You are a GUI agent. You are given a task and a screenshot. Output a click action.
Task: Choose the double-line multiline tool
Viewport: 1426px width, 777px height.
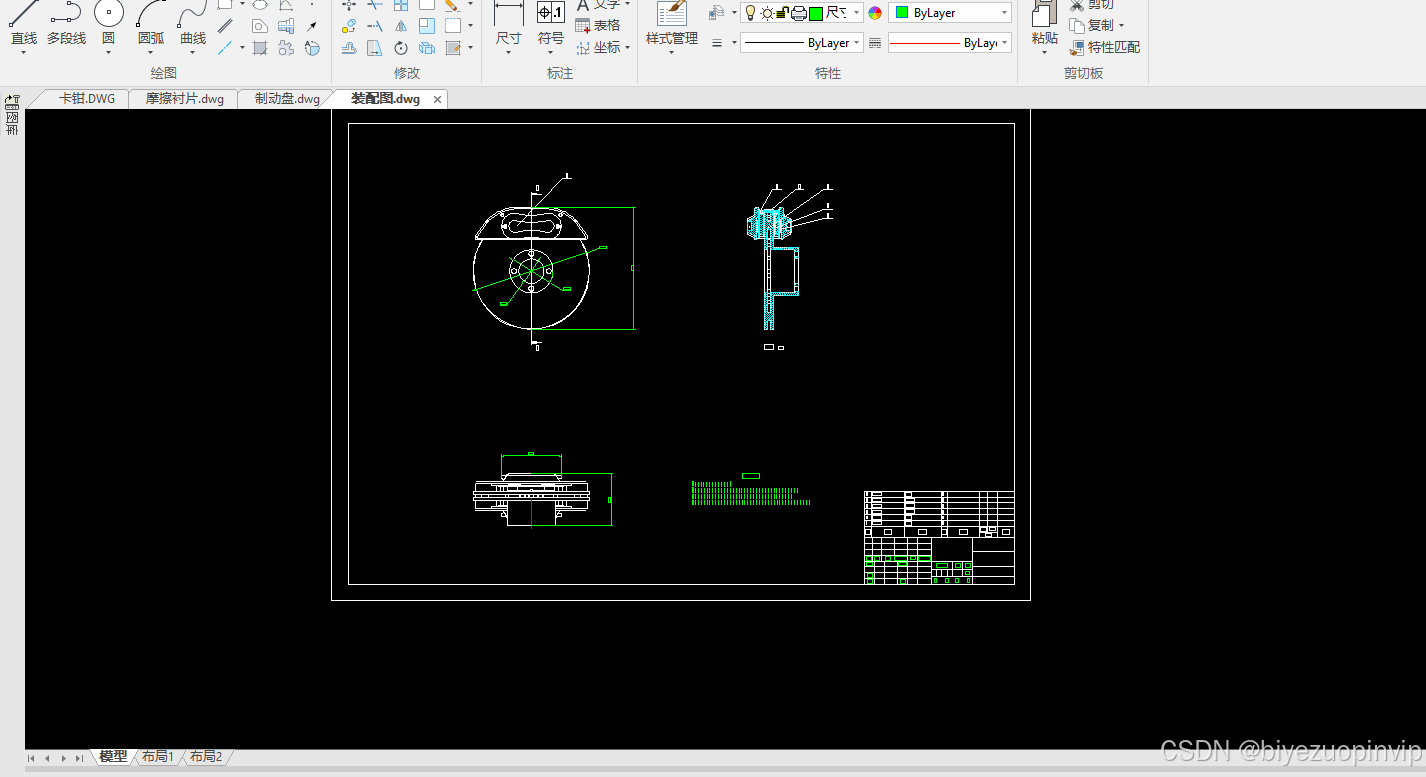click(226, 26)
